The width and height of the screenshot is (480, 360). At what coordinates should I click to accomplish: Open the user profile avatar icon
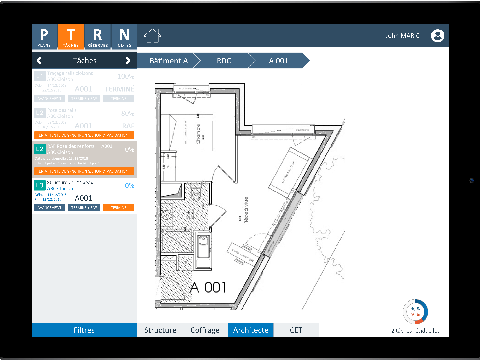tap(437, 36)
